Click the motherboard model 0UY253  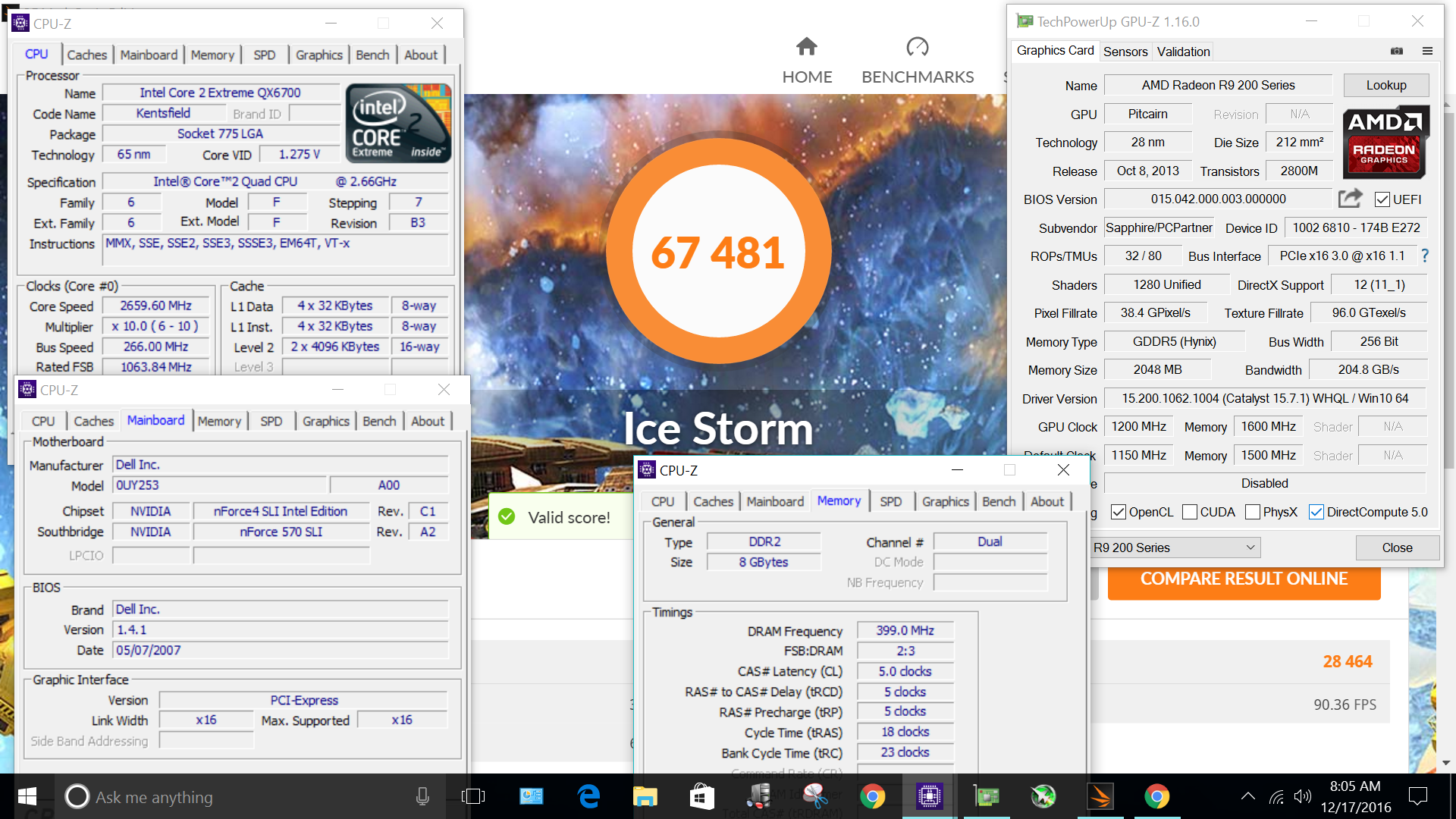pyautogui.click(x=220, y=485)
